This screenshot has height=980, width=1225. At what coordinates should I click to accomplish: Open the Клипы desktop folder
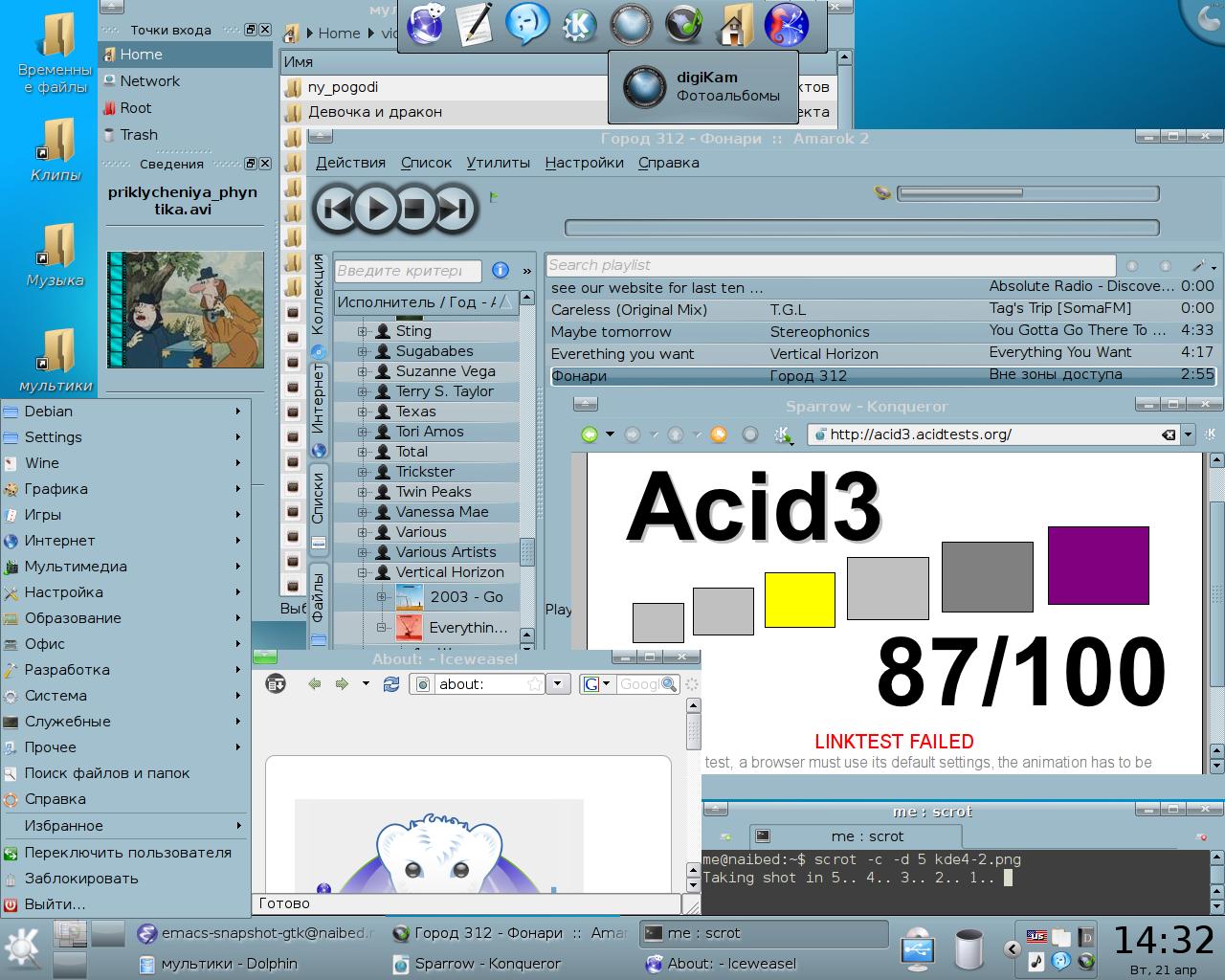point(56,150)
